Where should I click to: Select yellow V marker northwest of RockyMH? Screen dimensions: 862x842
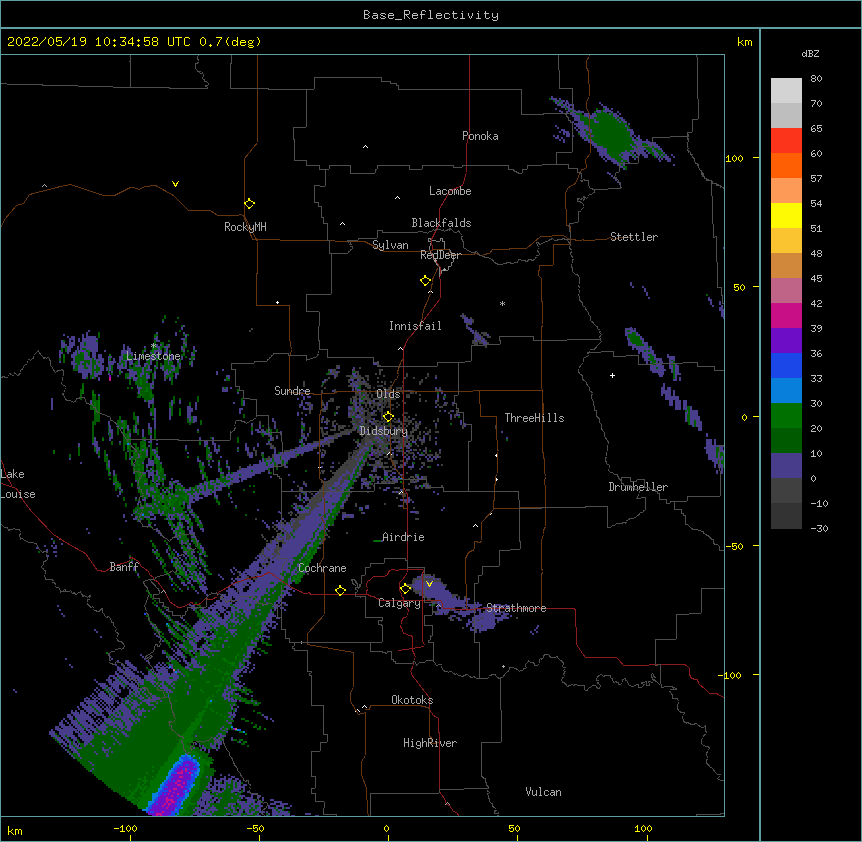pos(175,184)
